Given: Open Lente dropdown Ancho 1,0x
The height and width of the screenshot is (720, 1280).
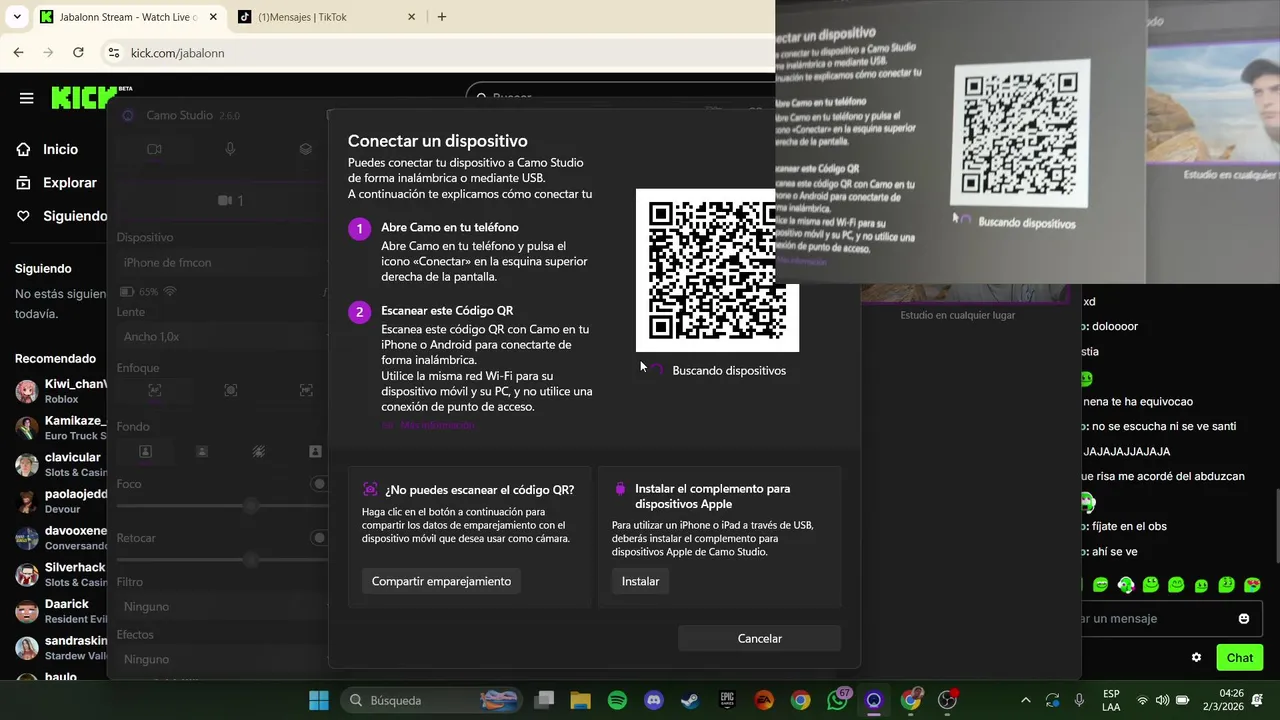Looking at the screenshot, I should click(222, 337).
